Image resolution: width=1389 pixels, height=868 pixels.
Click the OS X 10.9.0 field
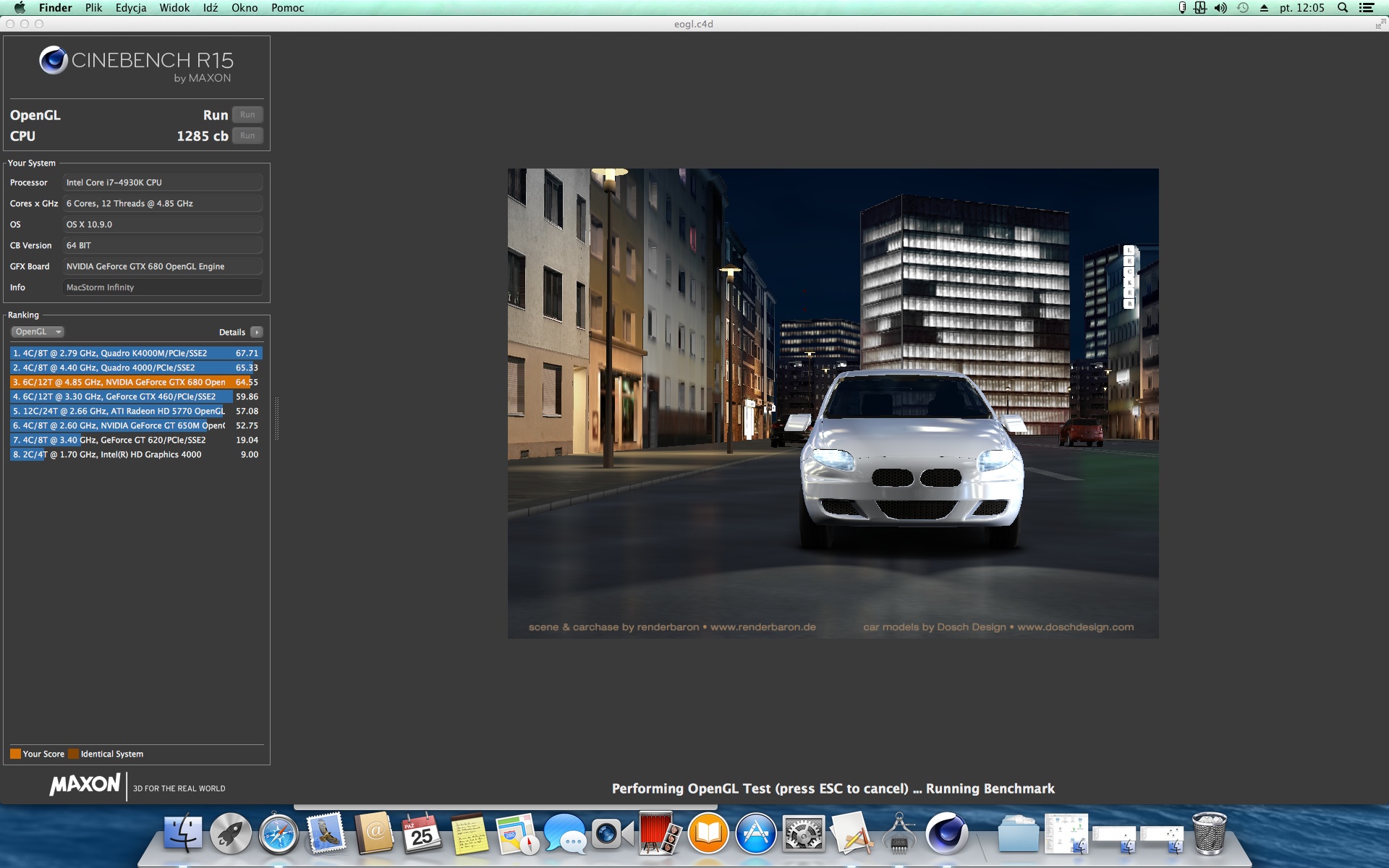coord(163,224)
